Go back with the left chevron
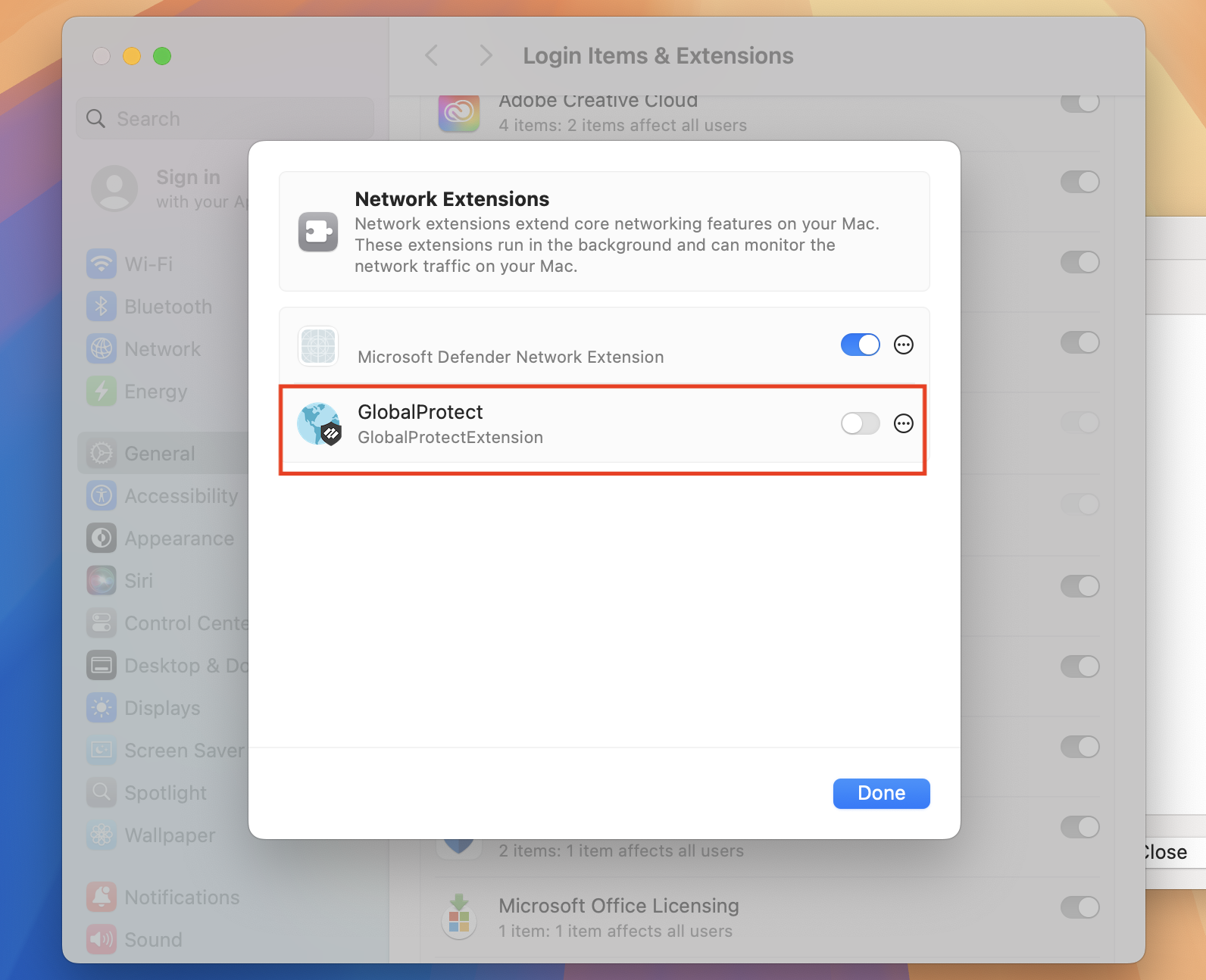Screen dimensions: 1206x980 pos(432,55)
